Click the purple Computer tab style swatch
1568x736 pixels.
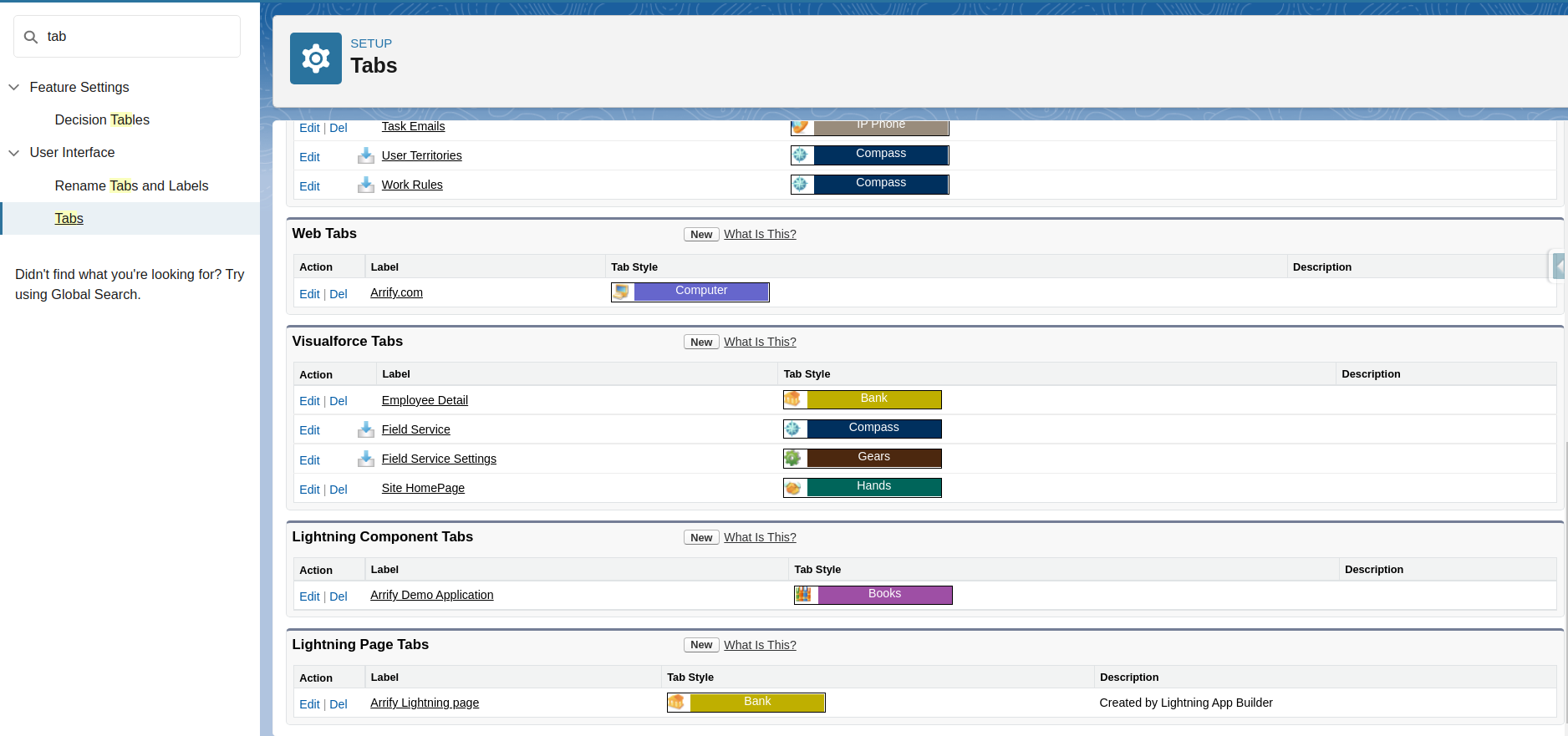[x=701, y=292]
